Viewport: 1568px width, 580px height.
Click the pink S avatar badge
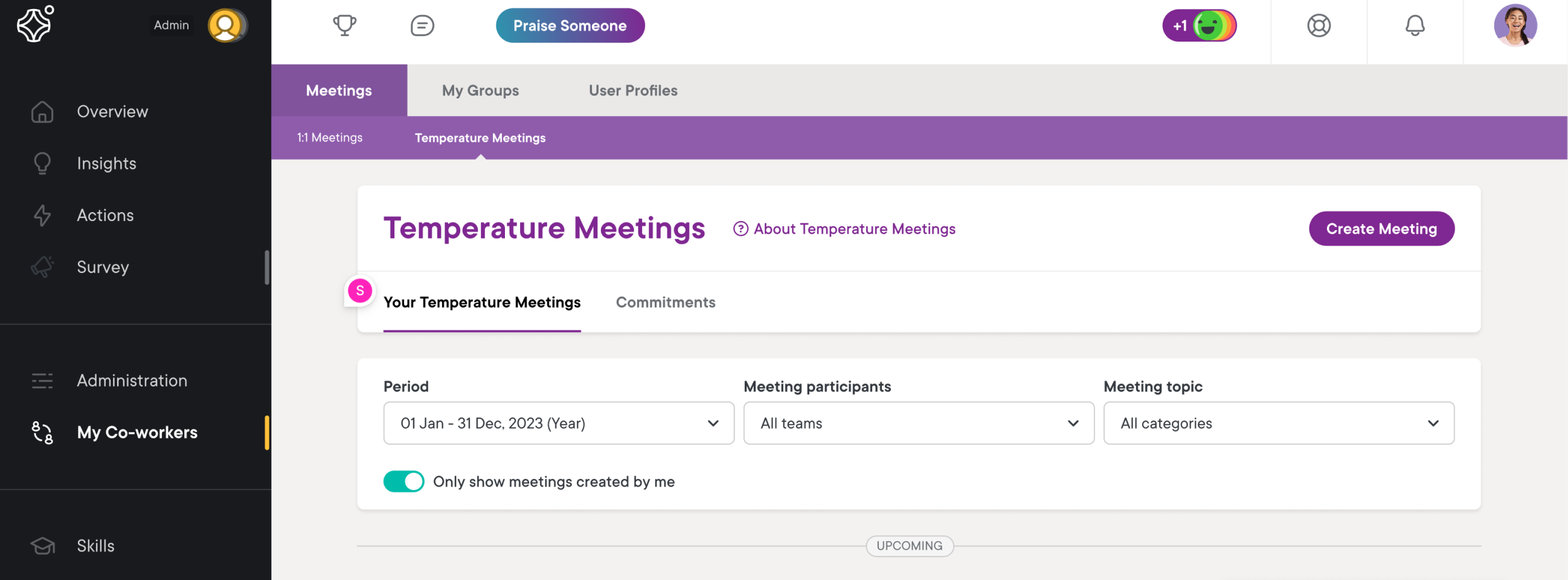click(360, 291)
